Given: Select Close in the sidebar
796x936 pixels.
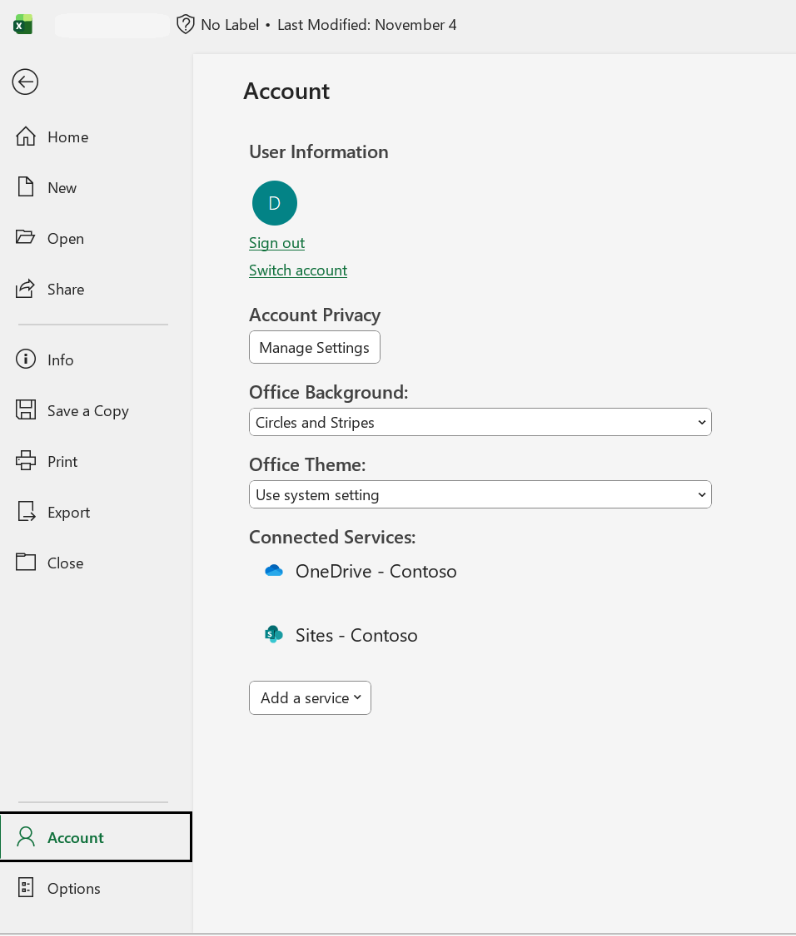Looking at the screenshot, I should tap(96, 563).
